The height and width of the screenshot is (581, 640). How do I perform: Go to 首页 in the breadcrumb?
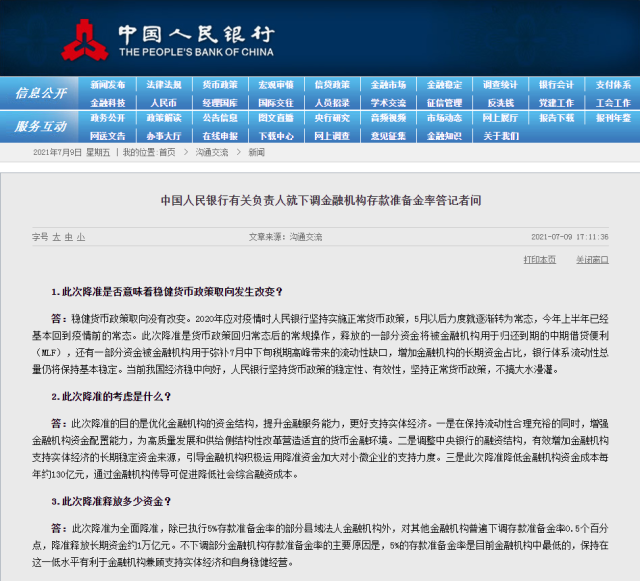167,152
